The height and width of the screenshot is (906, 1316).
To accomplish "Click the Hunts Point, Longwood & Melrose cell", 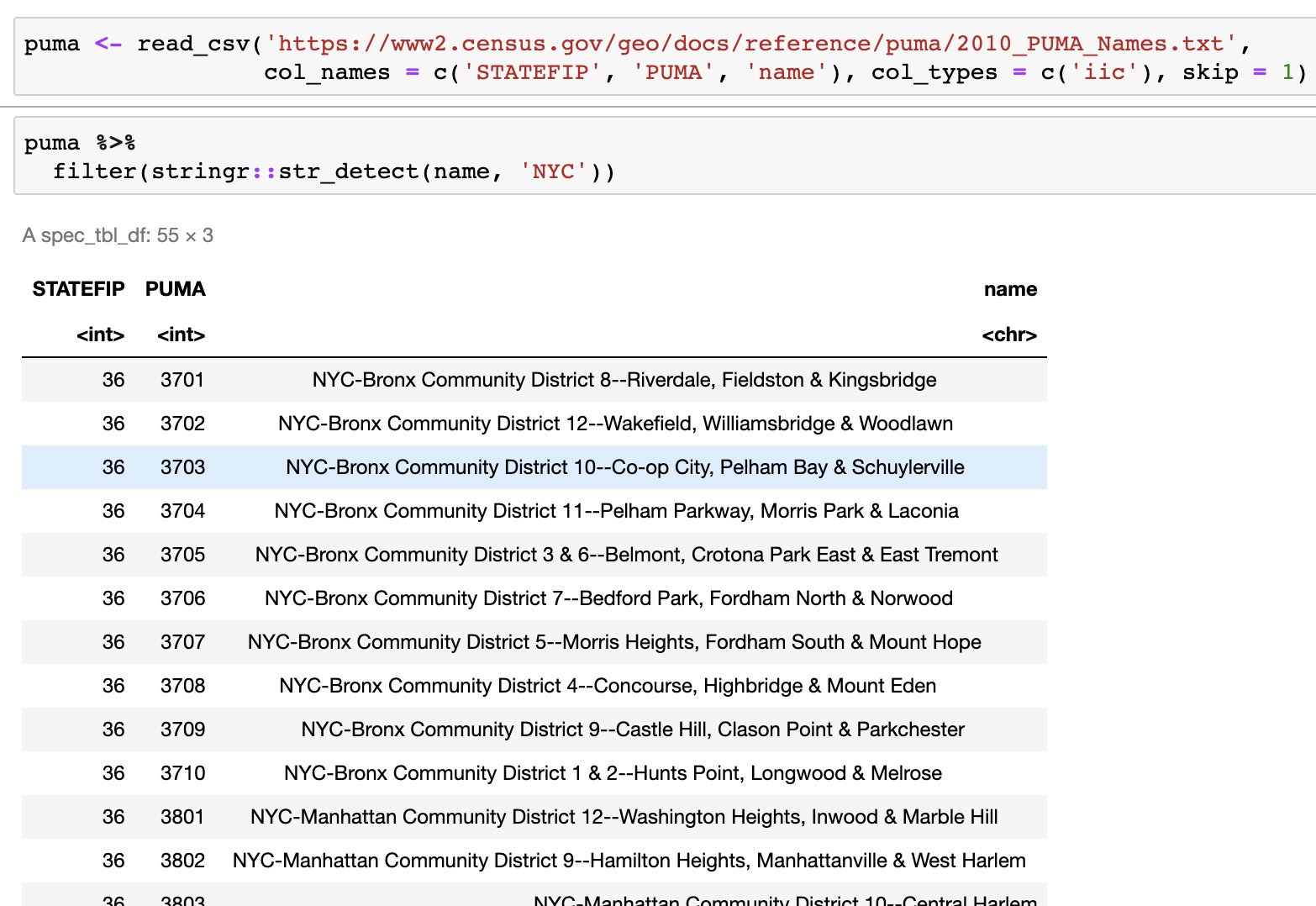I will click(613, 773).
